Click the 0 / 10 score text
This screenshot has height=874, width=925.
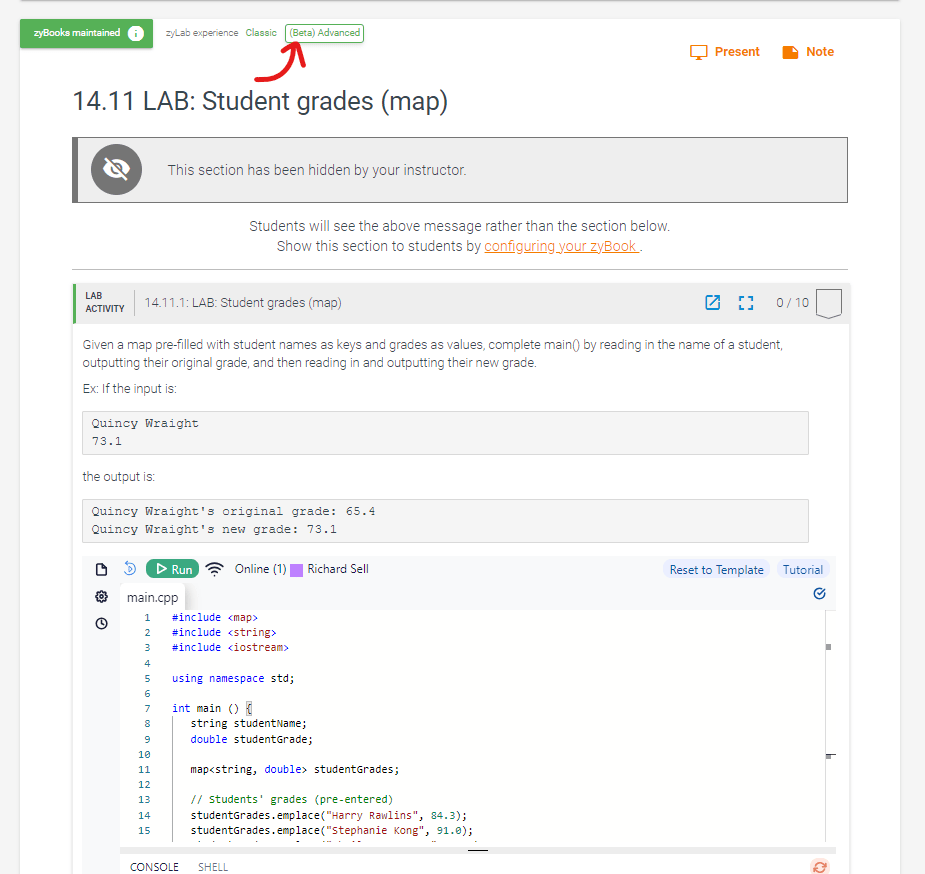point(792,303)
